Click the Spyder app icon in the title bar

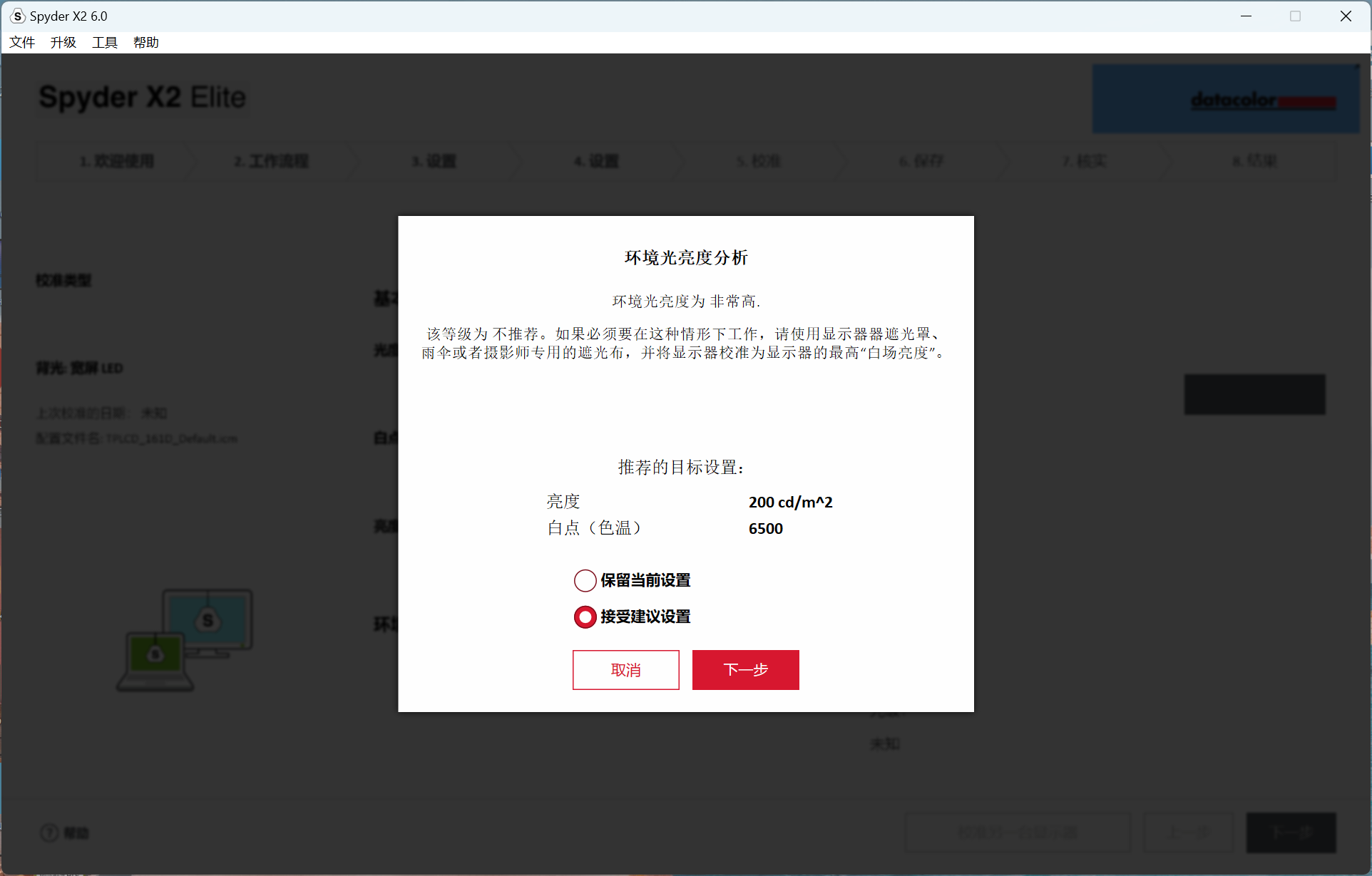(17, 16)
